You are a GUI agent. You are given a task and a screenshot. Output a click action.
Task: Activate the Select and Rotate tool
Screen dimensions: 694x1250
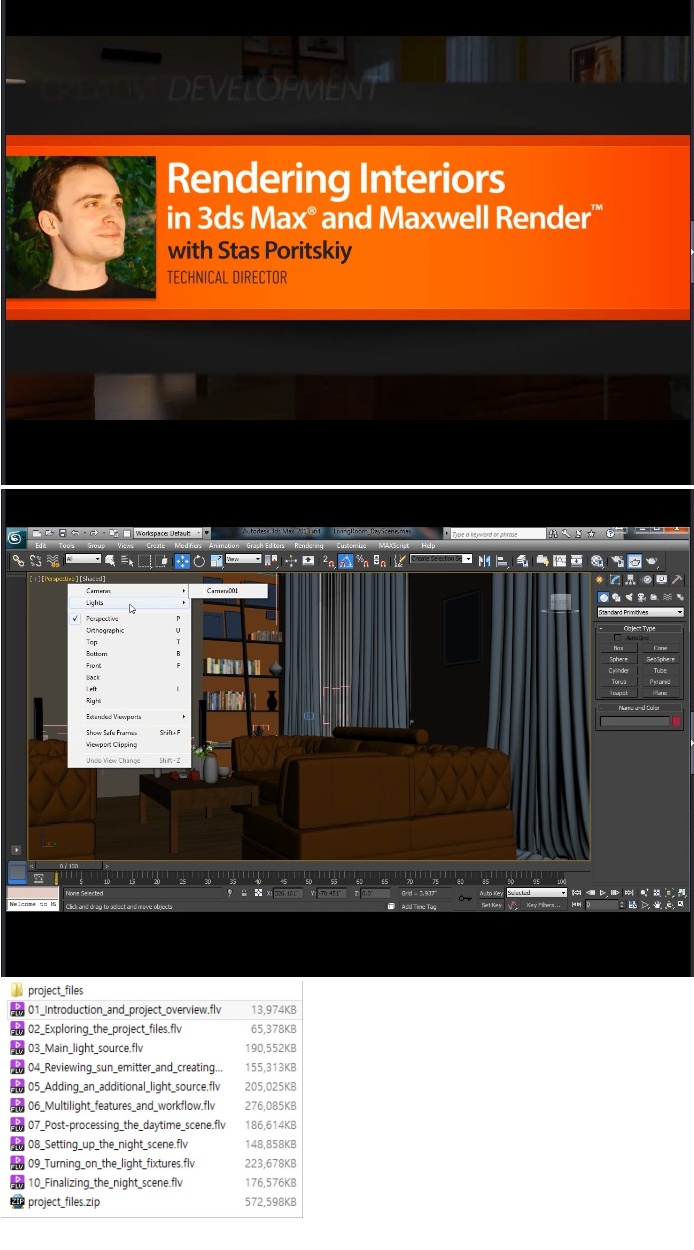tap(199, 560)
